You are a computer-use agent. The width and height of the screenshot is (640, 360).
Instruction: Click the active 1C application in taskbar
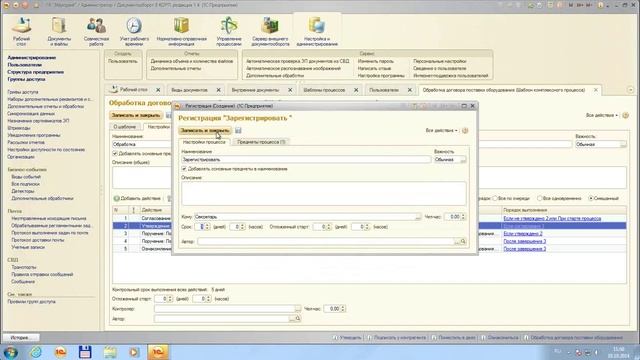(x=158, y=352)
